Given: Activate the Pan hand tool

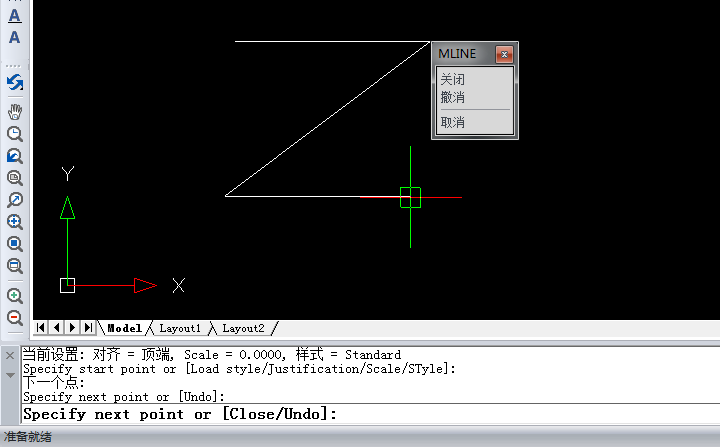Looking at the screenshot, I should pos(15,112).
